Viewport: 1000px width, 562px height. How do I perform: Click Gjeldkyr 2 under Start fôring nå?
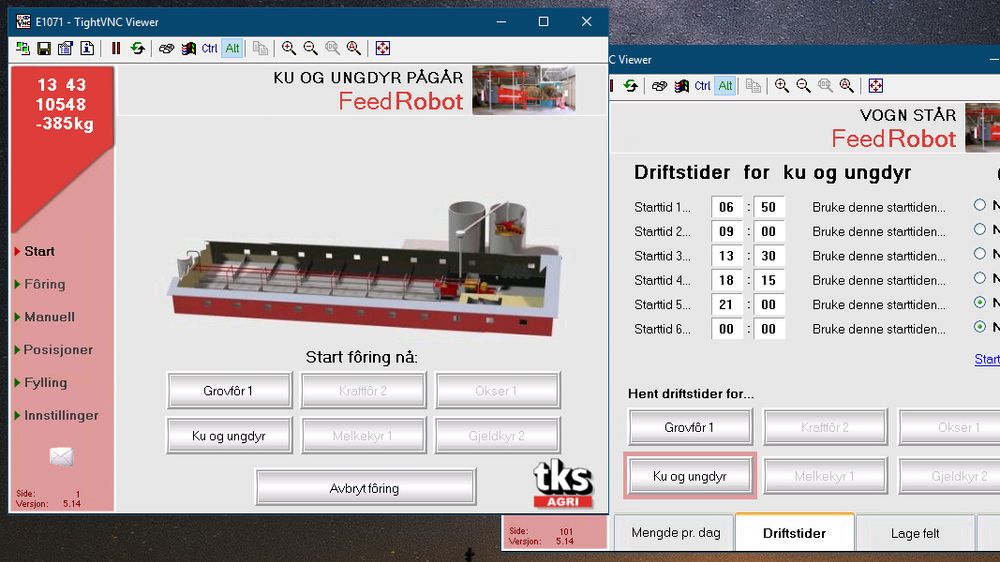click(497, 436)
